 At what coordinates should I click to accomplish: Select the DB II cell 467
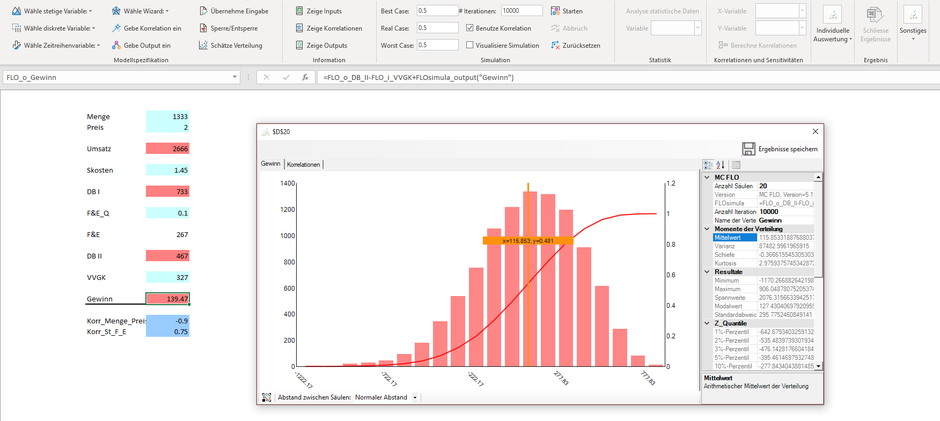coord(168,256)
